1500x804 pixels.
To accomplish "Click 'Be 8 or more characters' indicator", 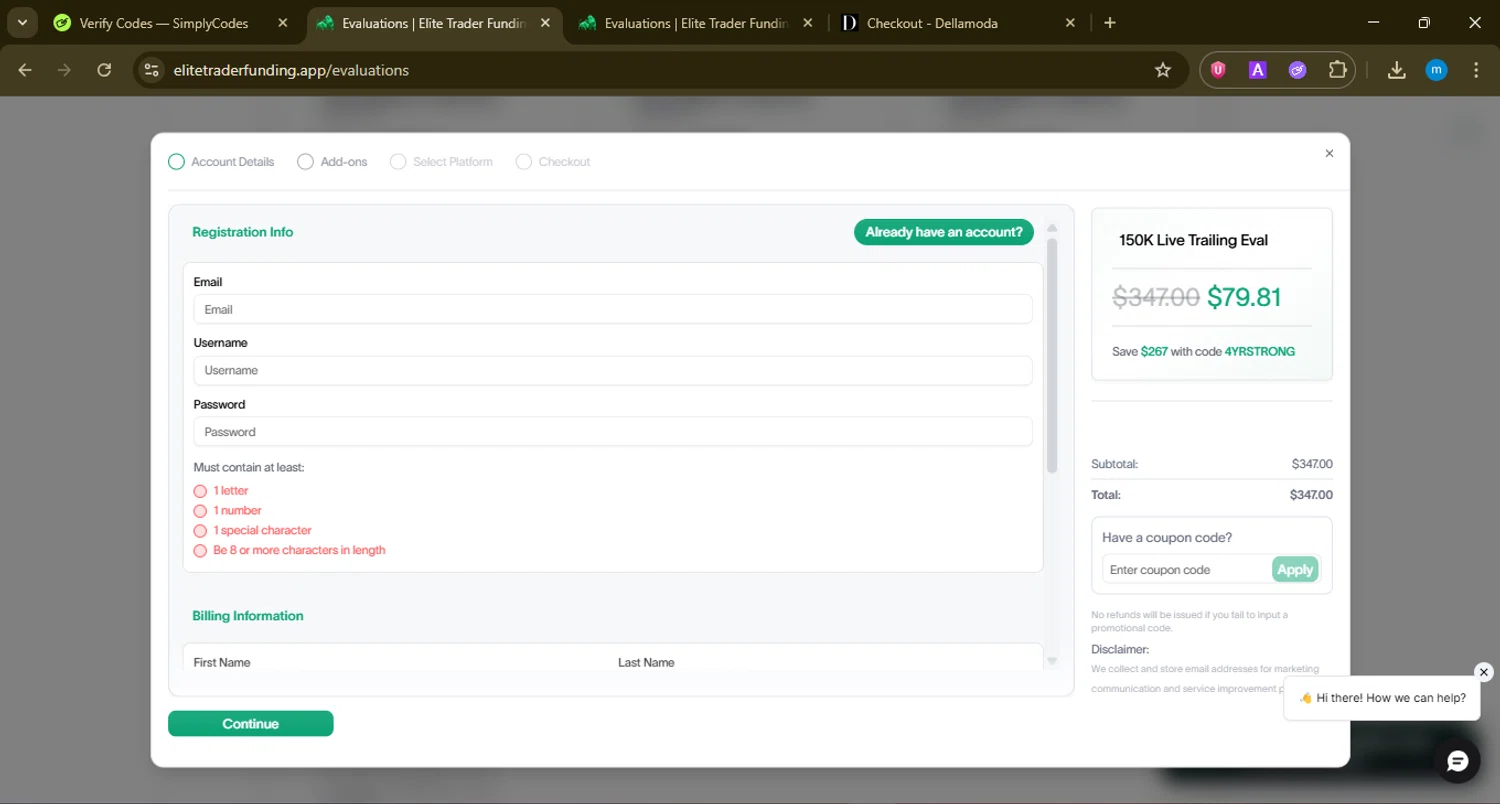I will 200,551.
